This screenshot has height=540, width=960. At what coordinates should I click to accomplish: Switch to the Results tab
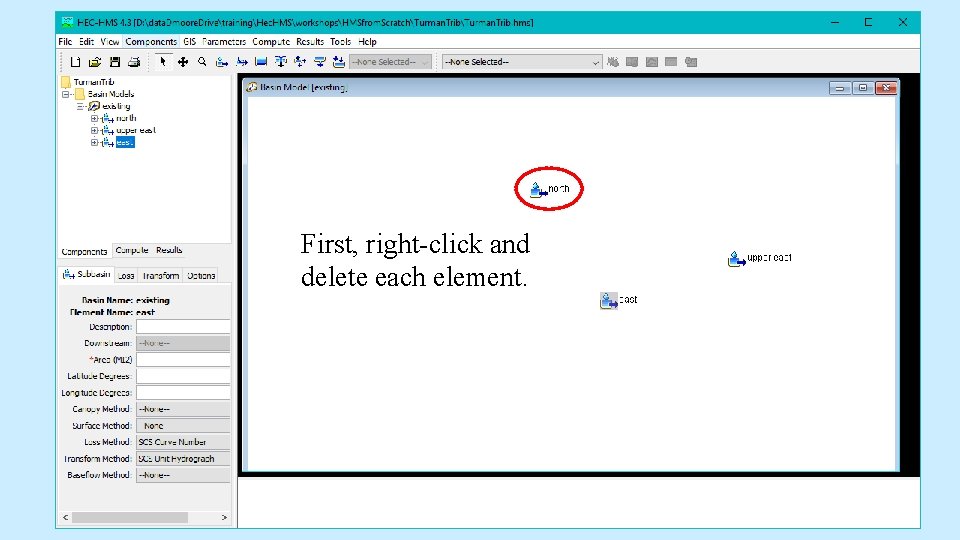169,250
